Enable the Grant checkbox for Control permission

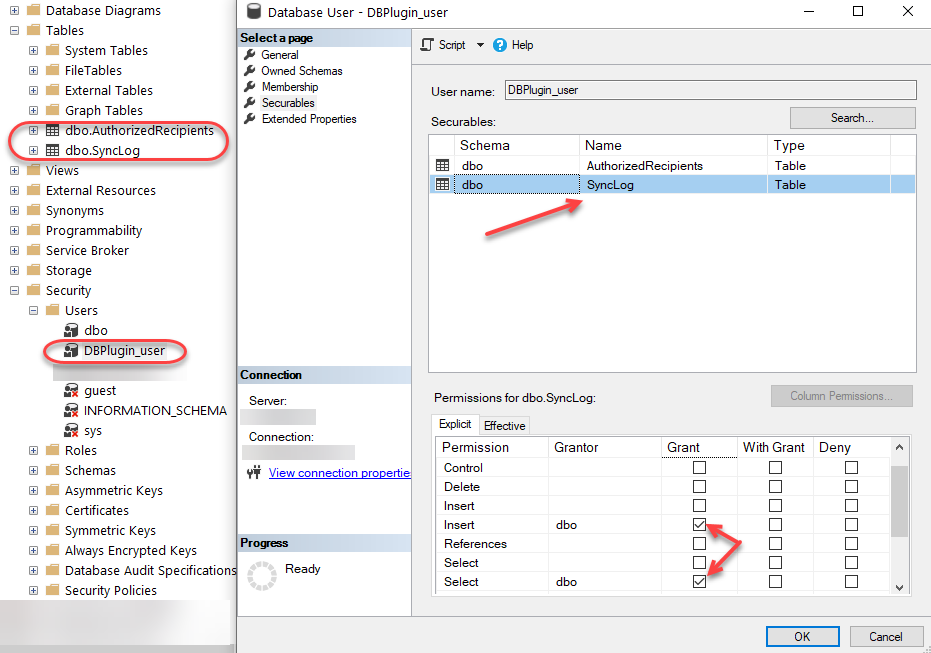(x=698, y=467)
